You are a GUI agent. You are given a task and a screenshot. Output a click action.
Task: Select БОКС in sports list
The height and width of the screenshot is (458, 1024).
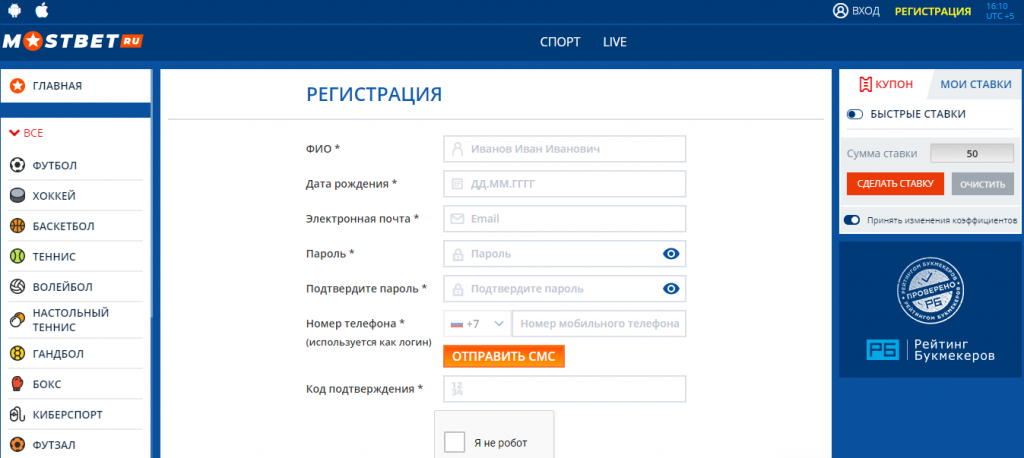76,384
